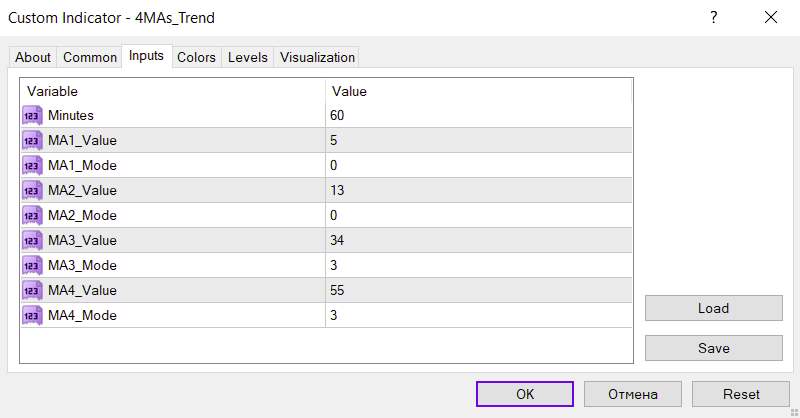800x418 pixels.
Task: Select the MA4_Value field showing 55
Action: pos(480,290)
